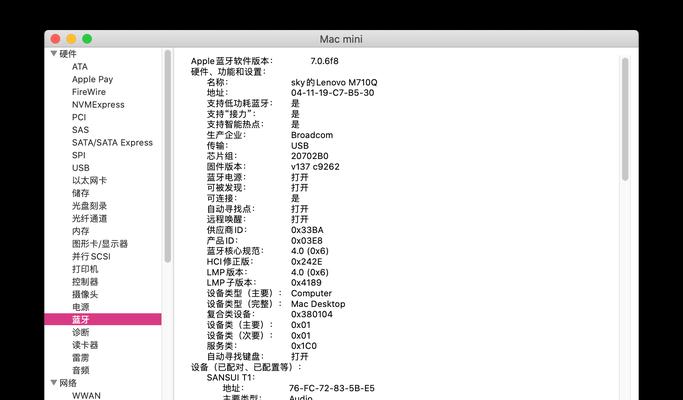Select 光盘刻录 in the sidebar
This screenshot has width=683, height=400.
pos(89,206)
